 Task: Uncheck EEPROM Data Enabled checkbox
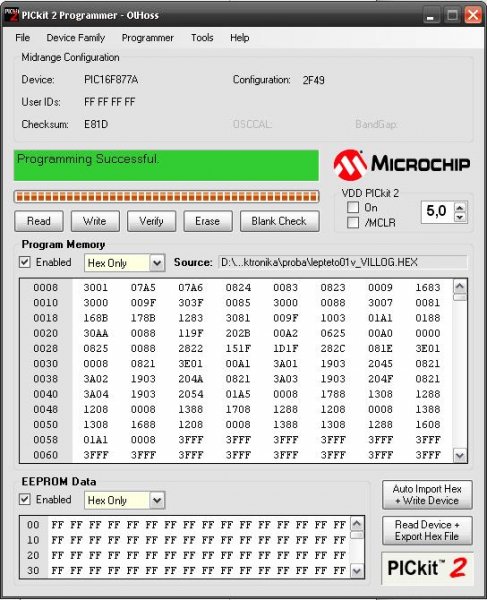(x=25, y=499)
